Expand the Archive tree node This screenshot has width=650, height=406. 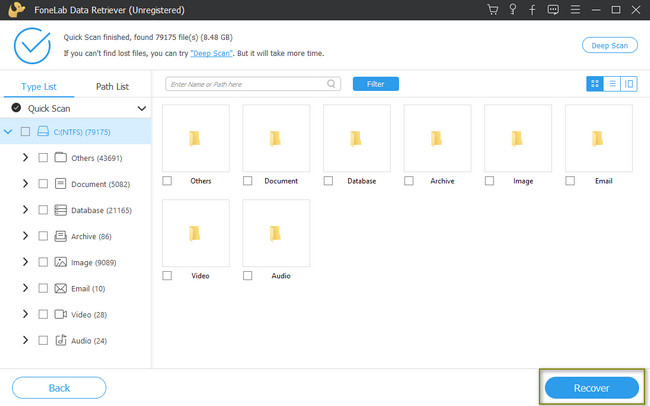(25, 236)
